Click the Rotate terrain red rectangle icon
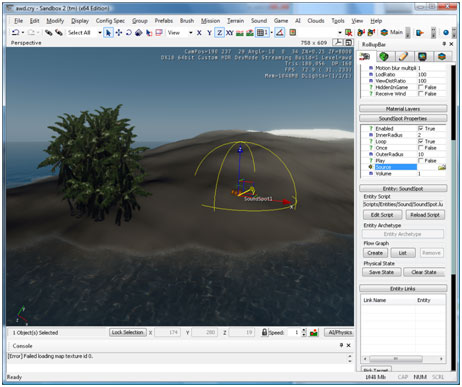This screenshot has width=462, height=387. [159, 33]
